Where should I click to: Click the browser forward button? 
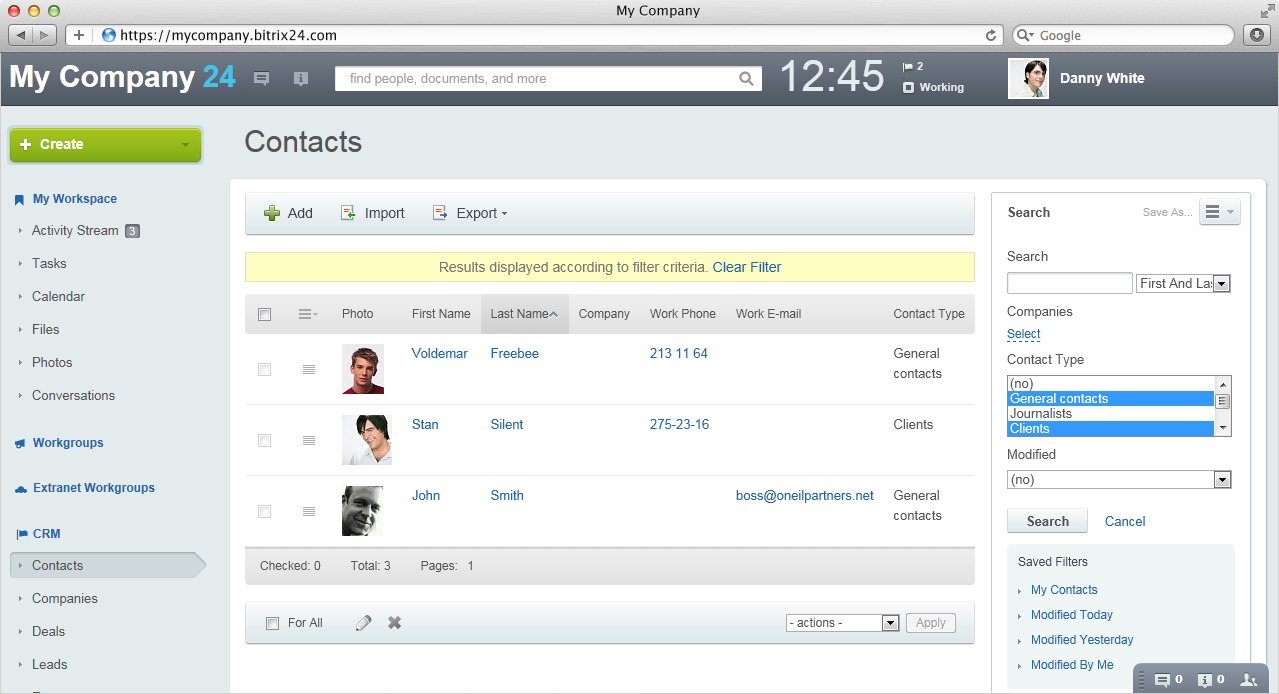pos(46,35)
